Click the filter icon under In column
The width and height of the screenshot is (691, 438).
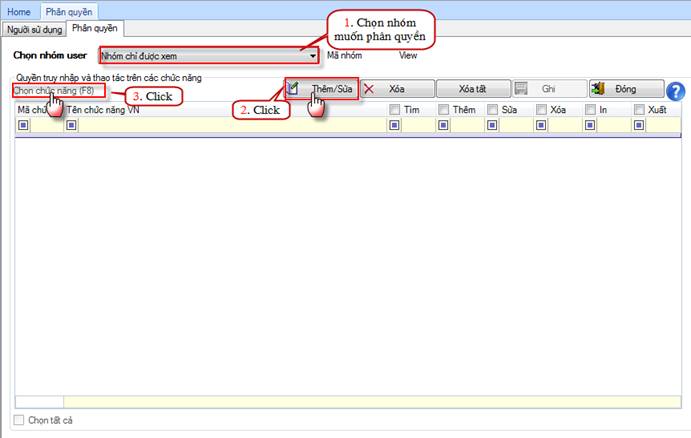click(x=590, y=126)
